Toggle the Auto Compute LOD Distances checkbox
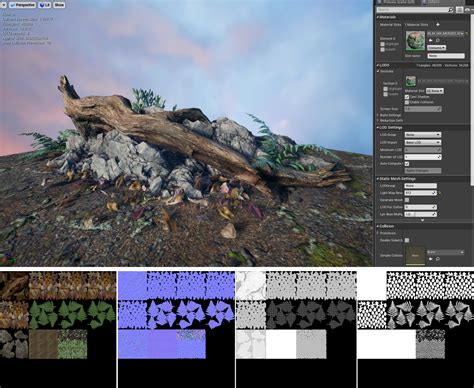The width and height of the screenshot is (474, 388). (407, 164)
